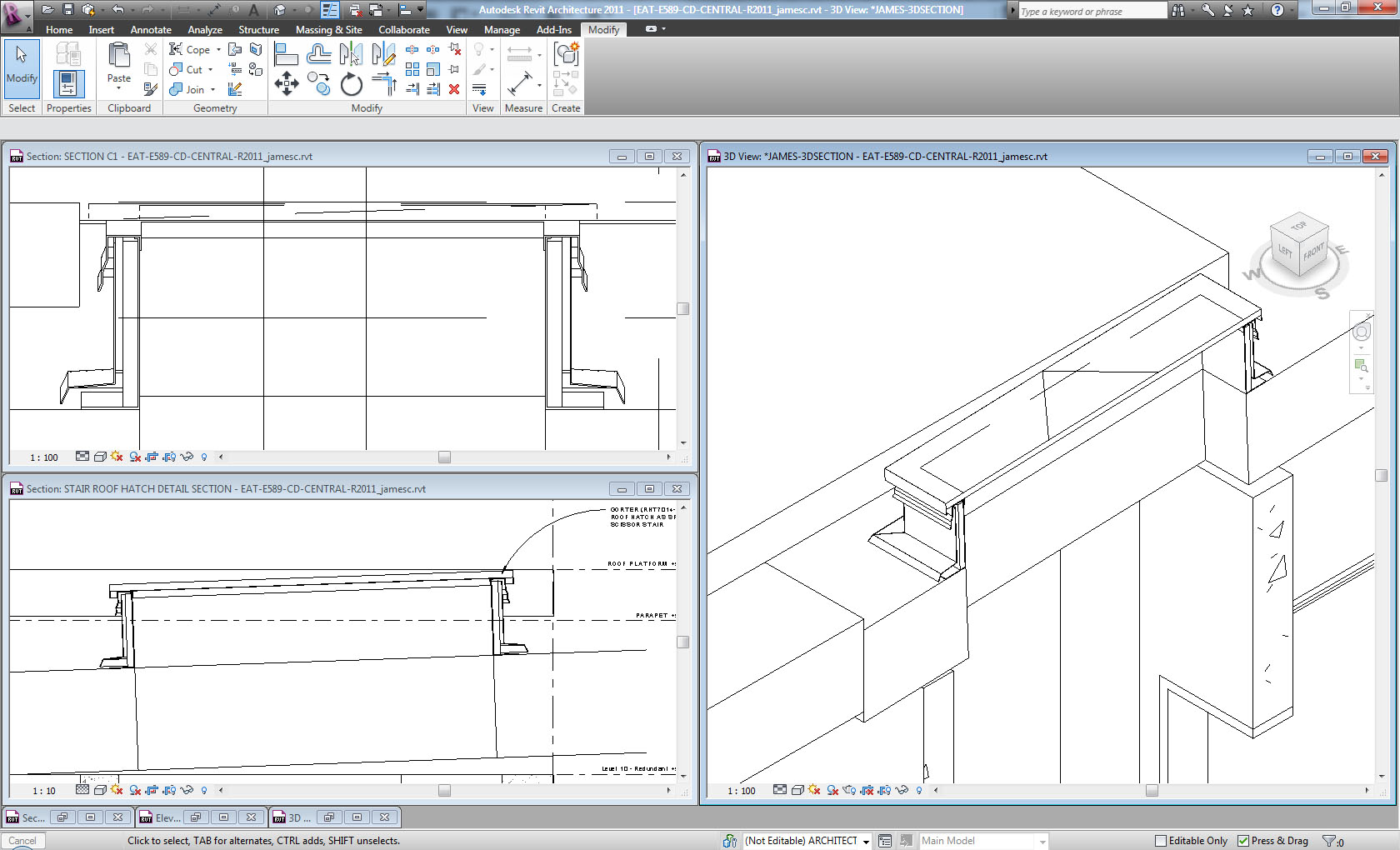1400x850 pixels.
Task: Enable the Editable Only checkbox
Action: coord(1160,841)
